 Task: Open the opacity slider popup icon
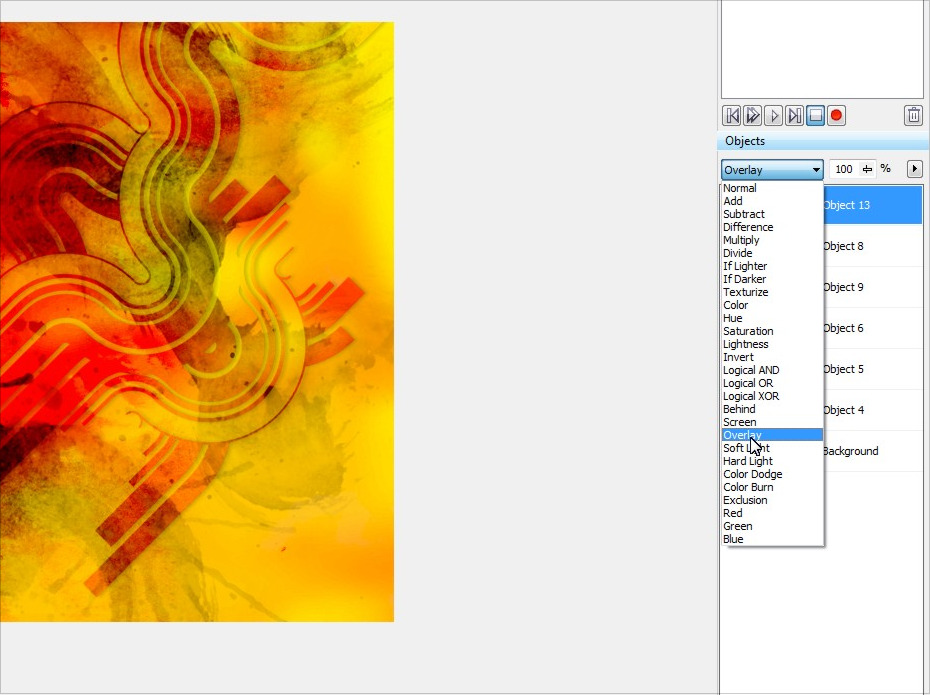[867, 169]
